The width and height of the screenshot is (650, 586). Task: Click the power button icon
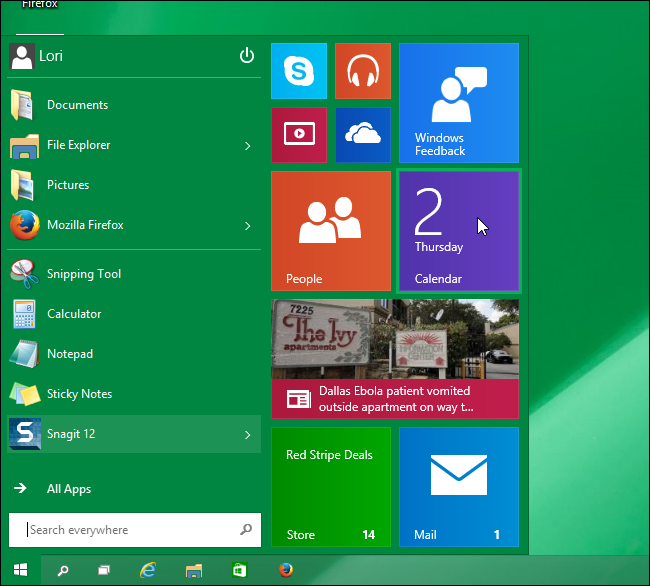pyautogui.click(x=247, y=56)
